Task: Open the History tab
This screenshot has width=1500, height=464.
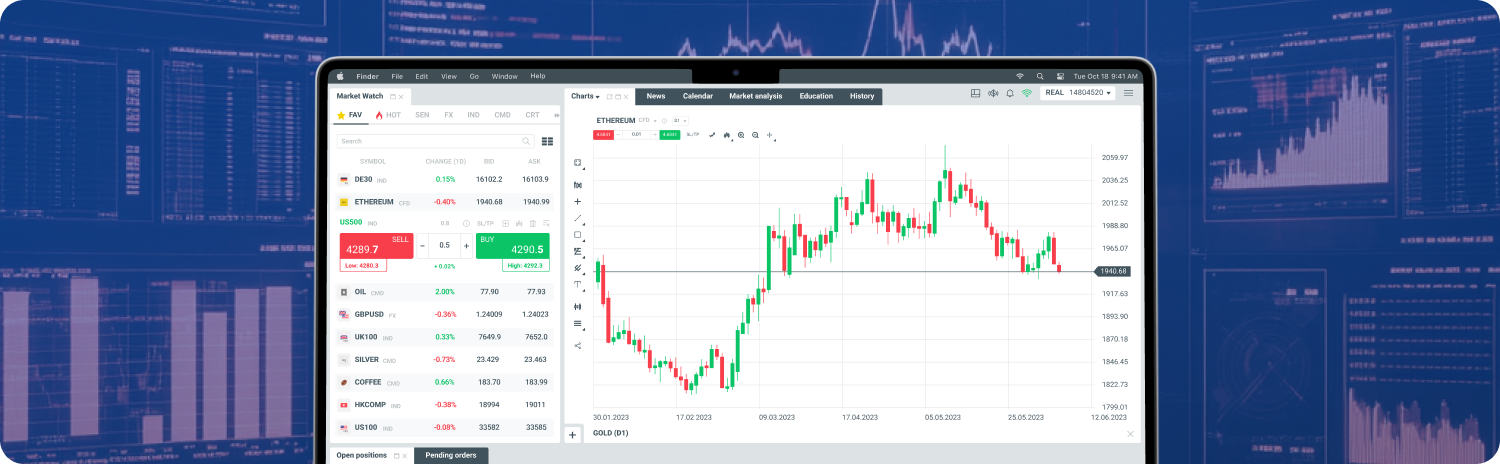Action: click(862, 96)
